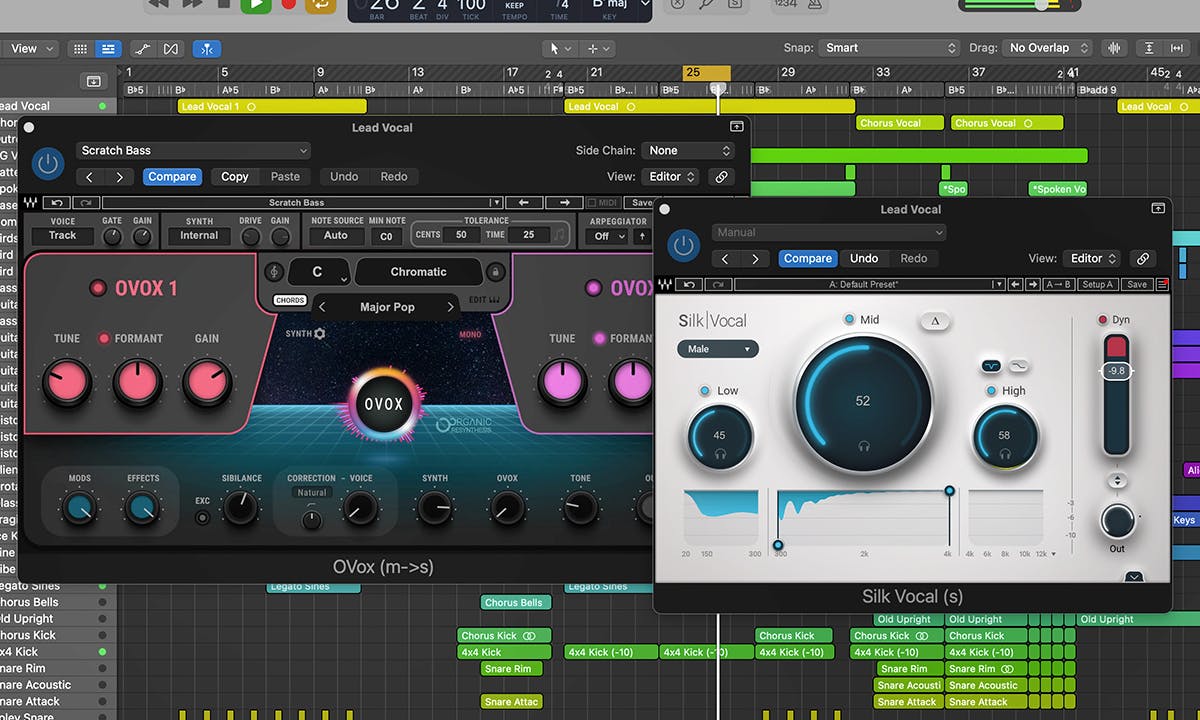This screenshot has height=720, width=1200.
Task: Select next chord preset after Major Pop
Action: [450, 307]
